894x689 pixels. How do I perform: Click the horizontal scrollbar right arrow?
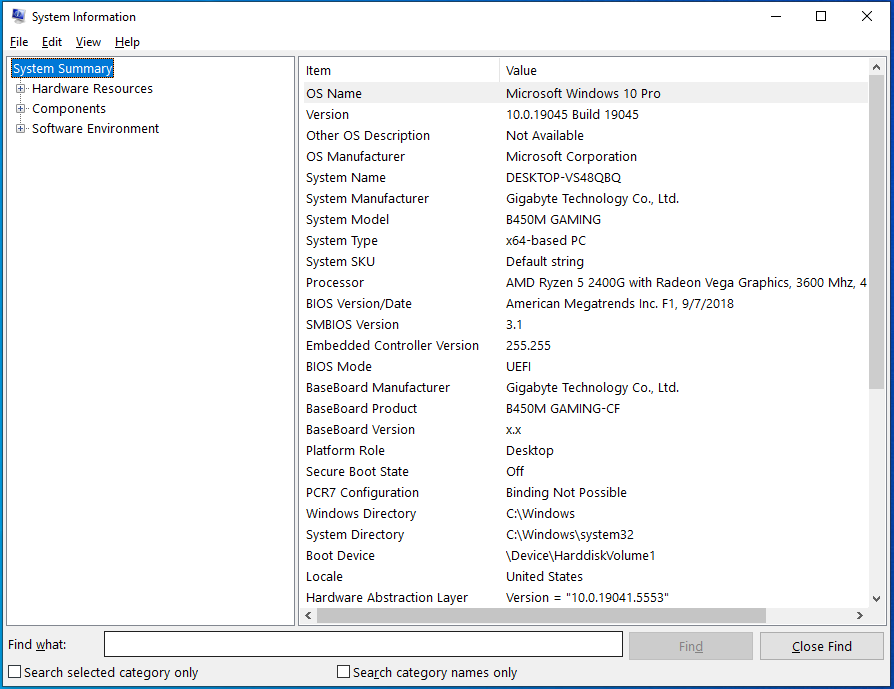pos(860,615)
